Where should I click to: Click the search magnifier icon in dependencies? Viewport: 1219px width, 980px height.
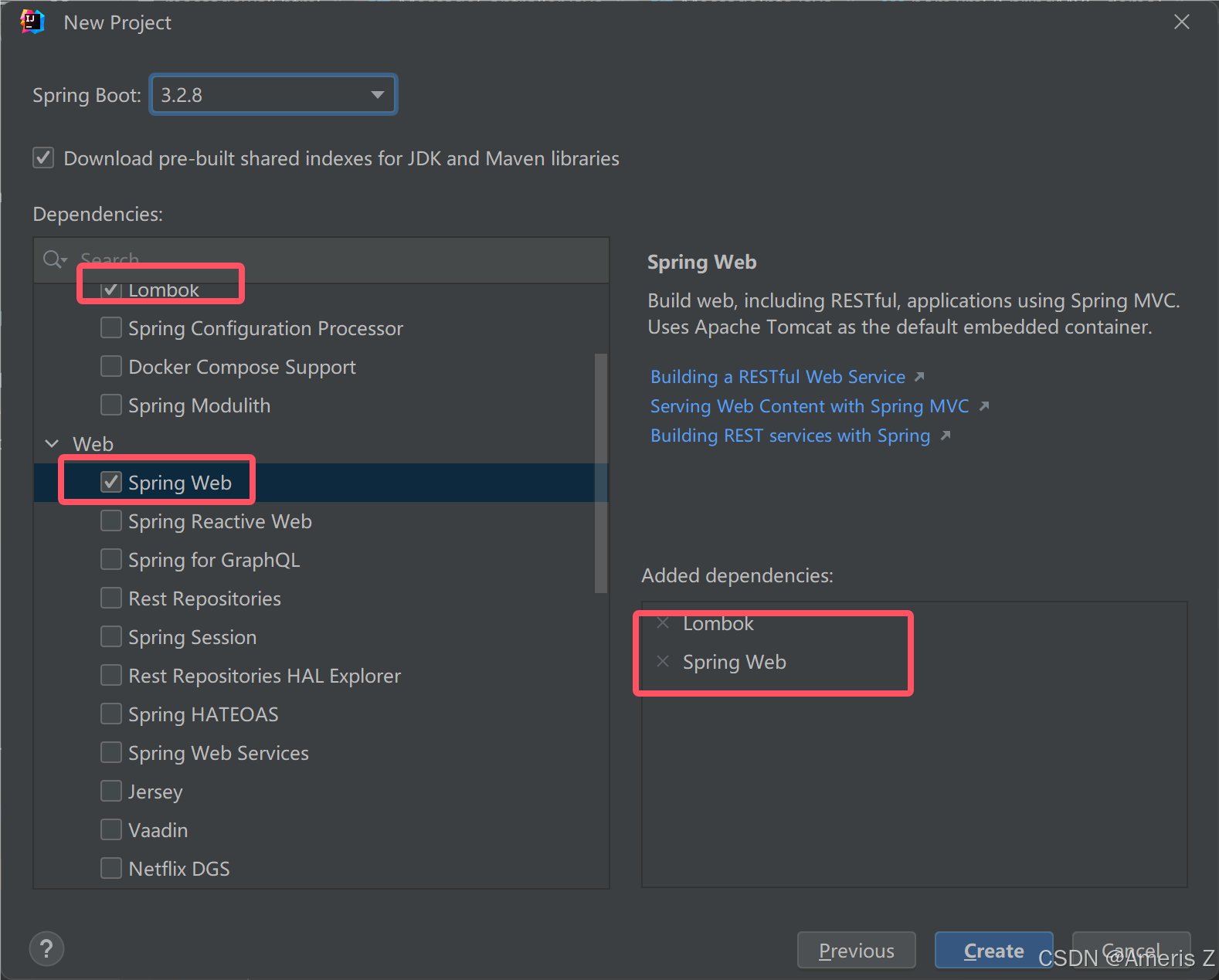point(52,259)
